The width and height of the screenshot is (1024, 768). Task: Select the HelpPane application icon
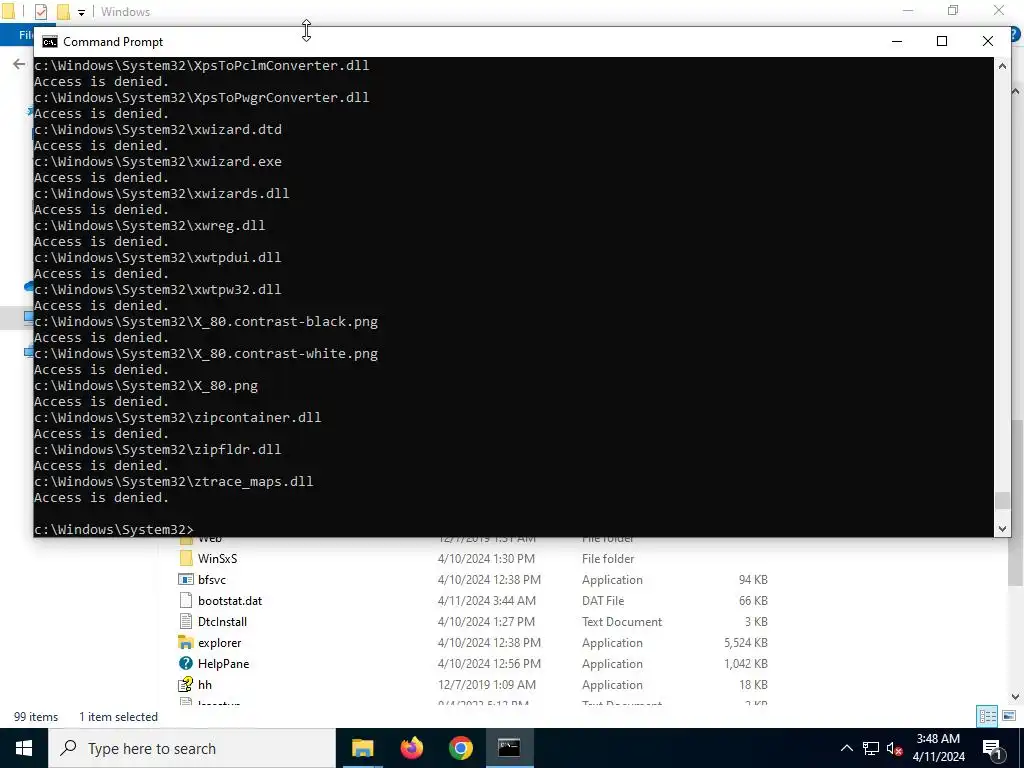pos(186,664)
